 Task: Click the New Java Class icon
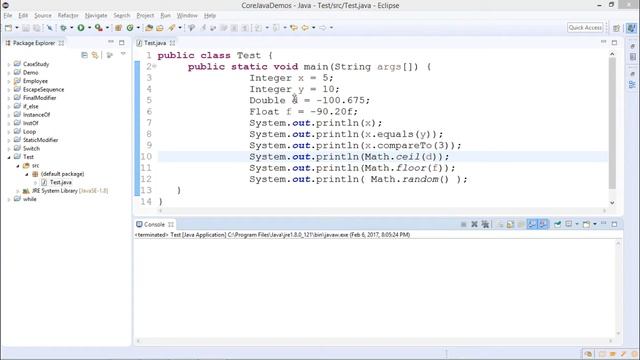click(x=130, y=28)
